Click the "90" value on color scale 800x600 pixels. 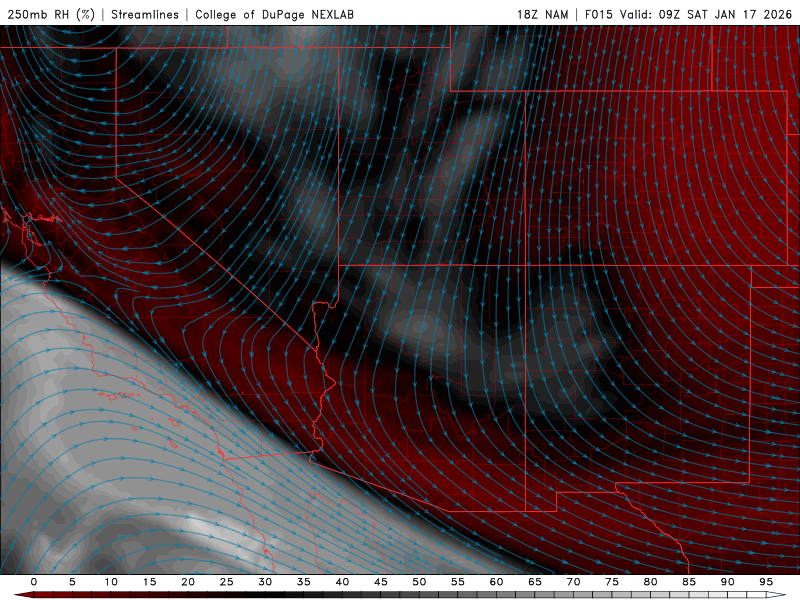727,582
